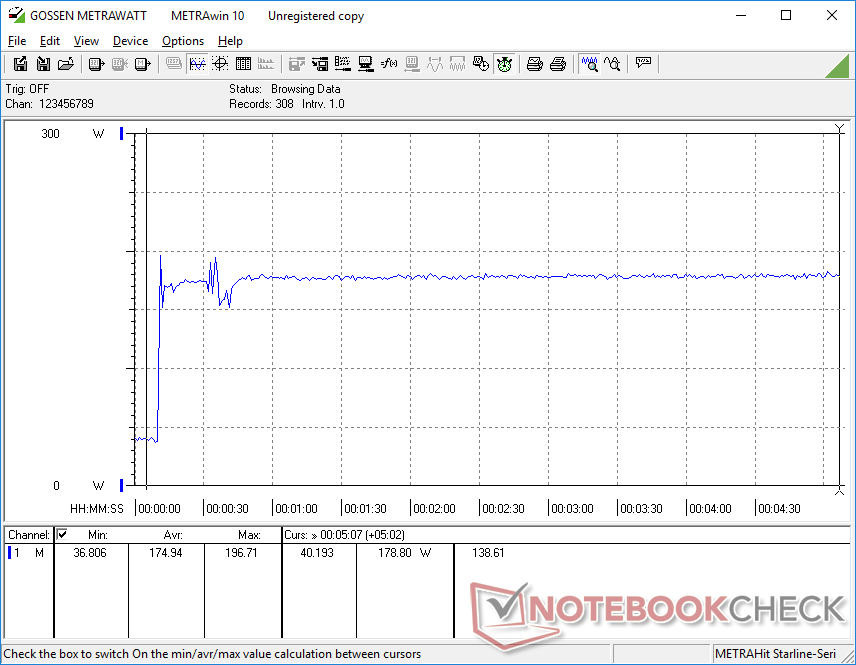Click the grayed-out bar chart view icon
Image resolution: width=856 pixels, height=665 pixels.
266,64
